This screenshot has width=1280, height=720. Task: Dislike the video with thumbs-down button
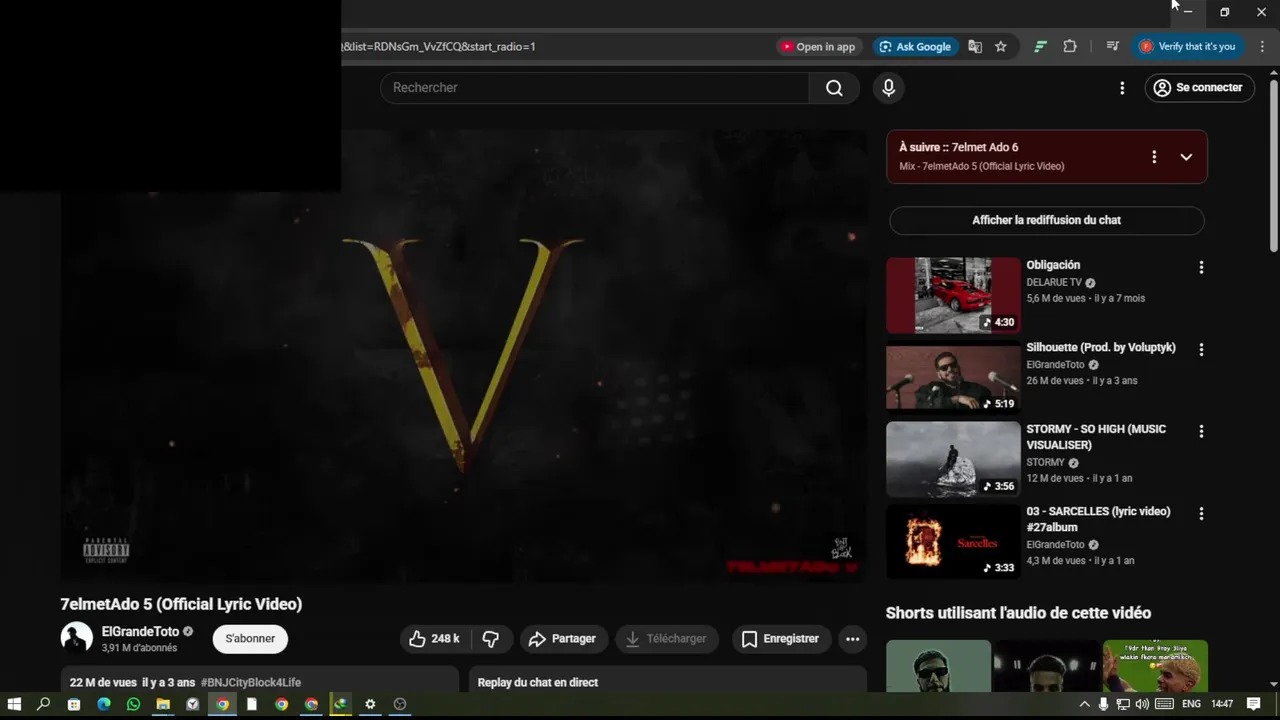[491, 639]
